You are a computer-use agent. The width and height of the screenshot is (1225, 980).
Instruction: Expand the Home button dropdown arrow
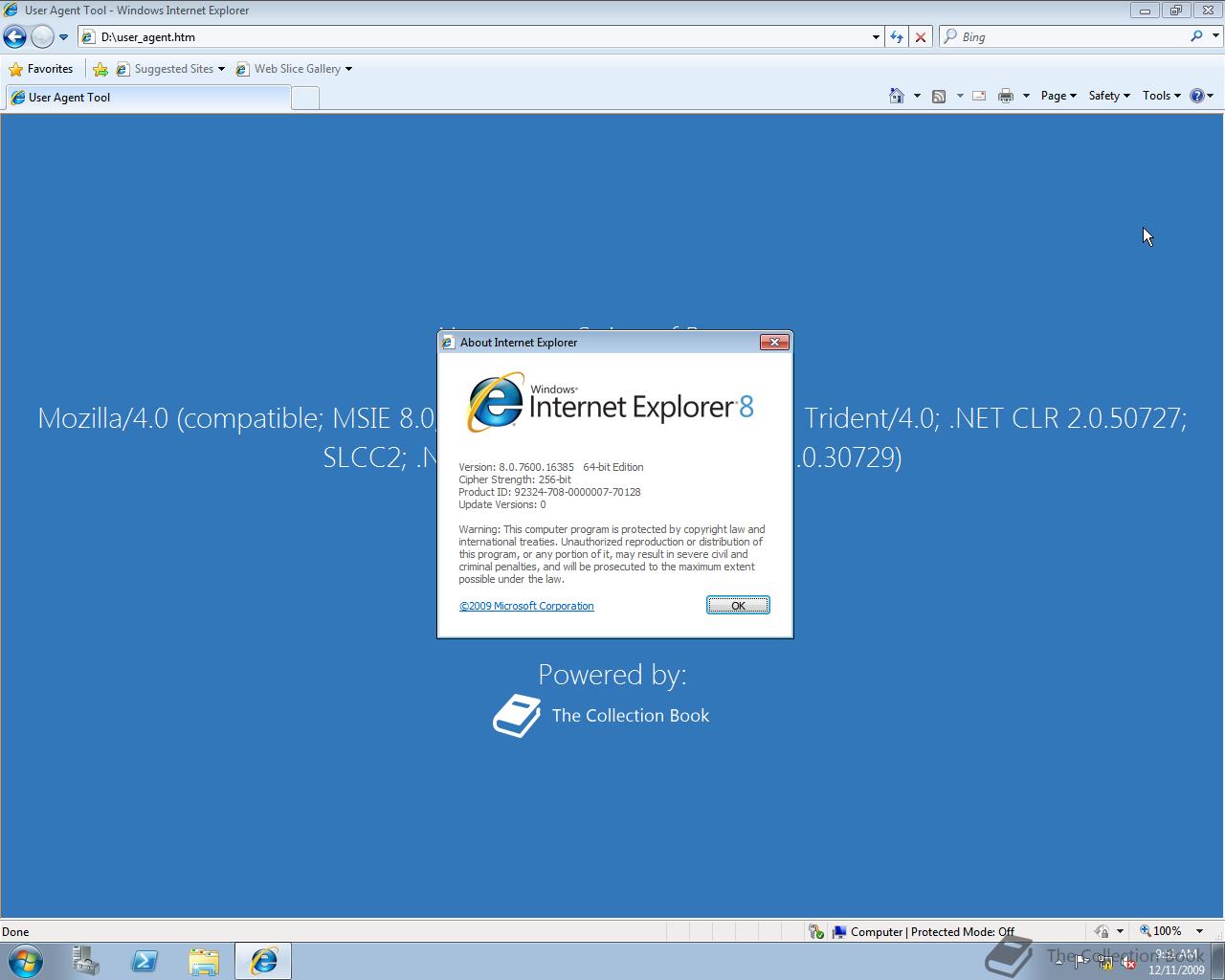[917, 96]
